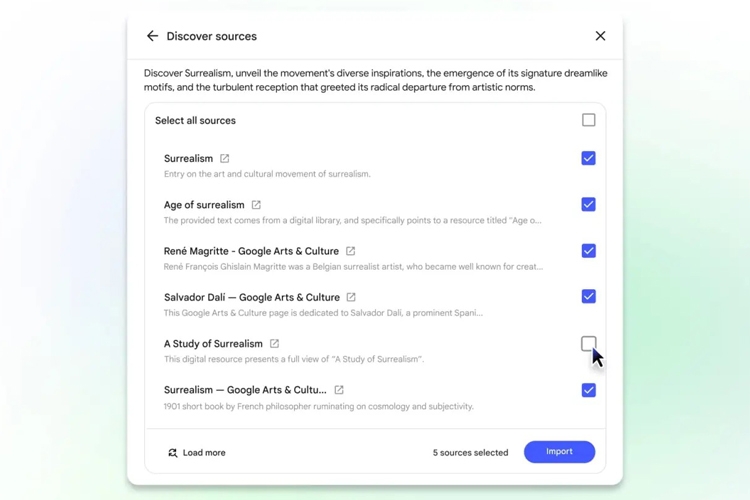
Task: Open external link icon for René Magritte source
Action: (x=351, y=251)
